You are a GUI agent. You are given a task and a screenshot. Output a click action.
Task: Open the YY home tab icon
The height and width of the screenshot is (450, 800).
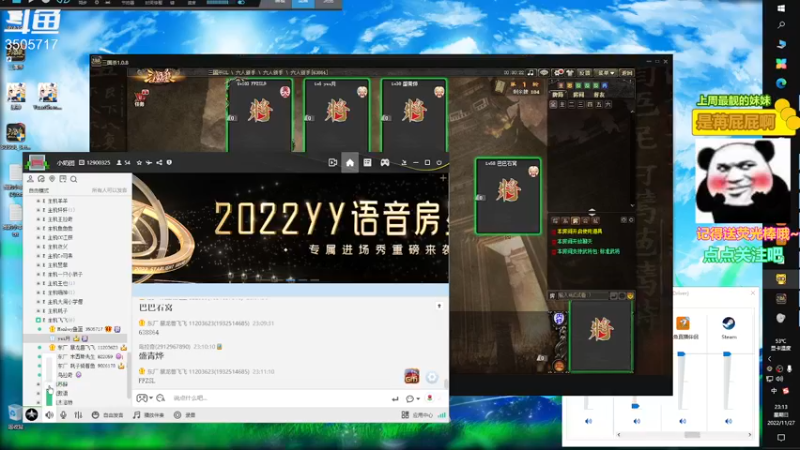coord(349,163)
